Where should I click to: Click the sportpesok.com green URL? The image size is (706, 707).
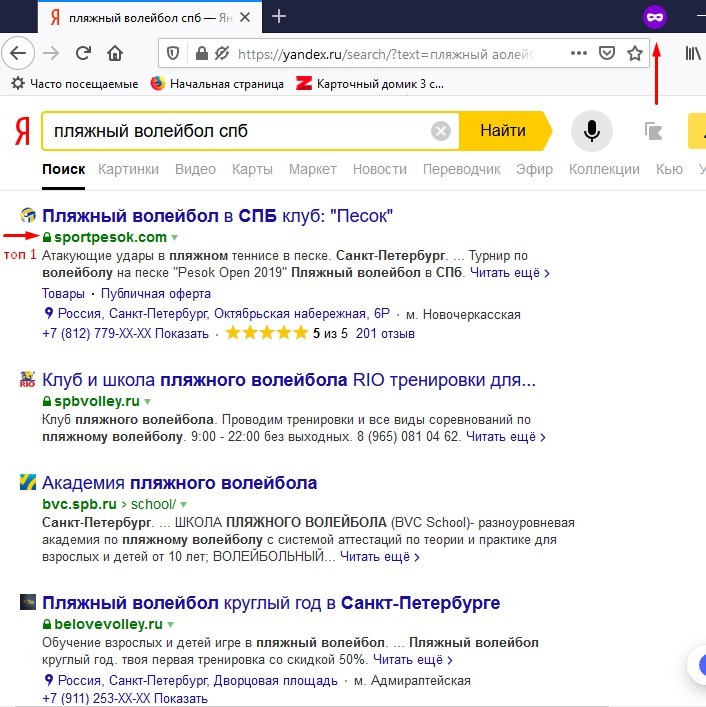coord(110,237)
